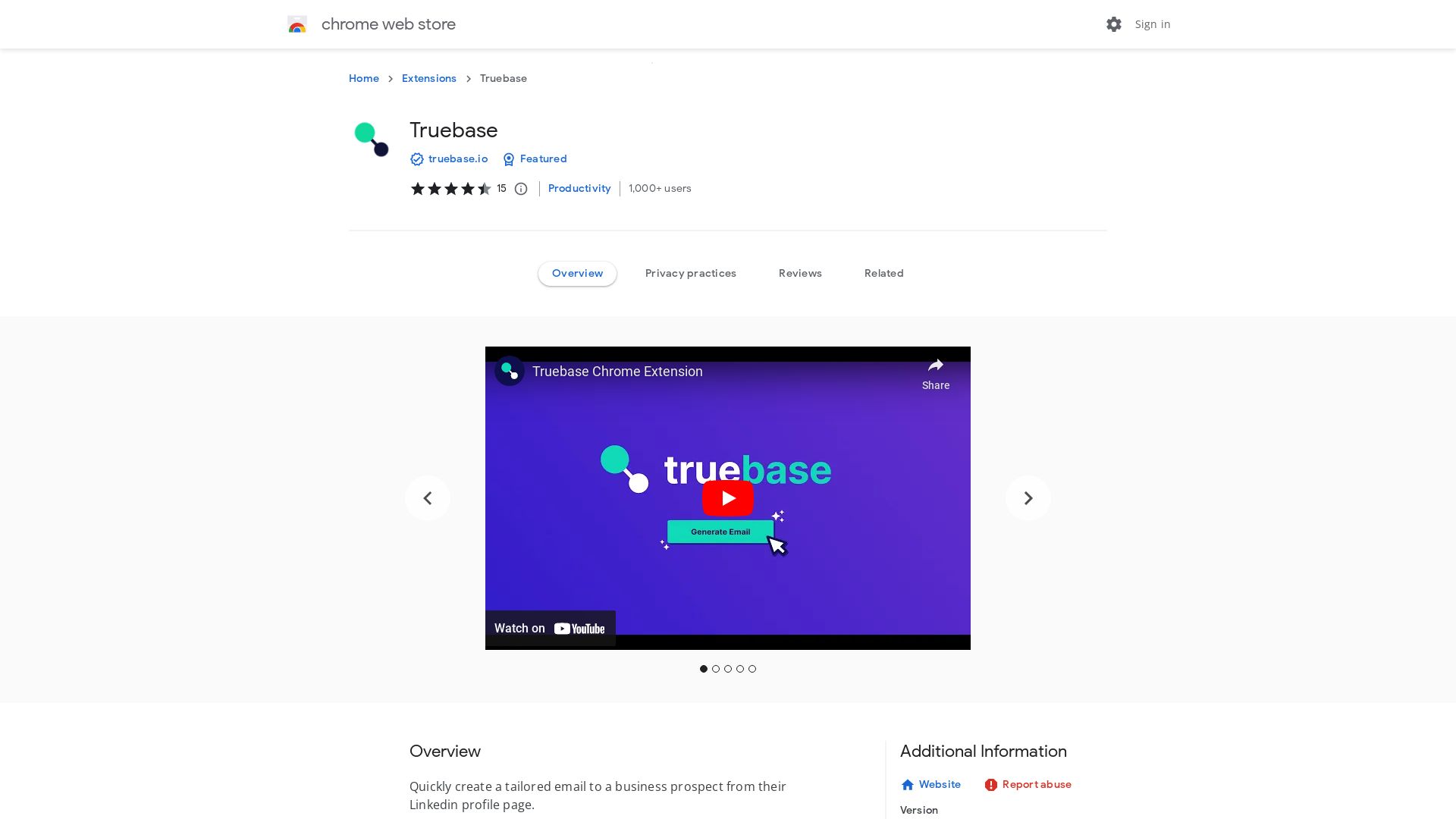Select the fourth carousel dot
Viewport: 1456px width, 819px height.
coord(740,669)
